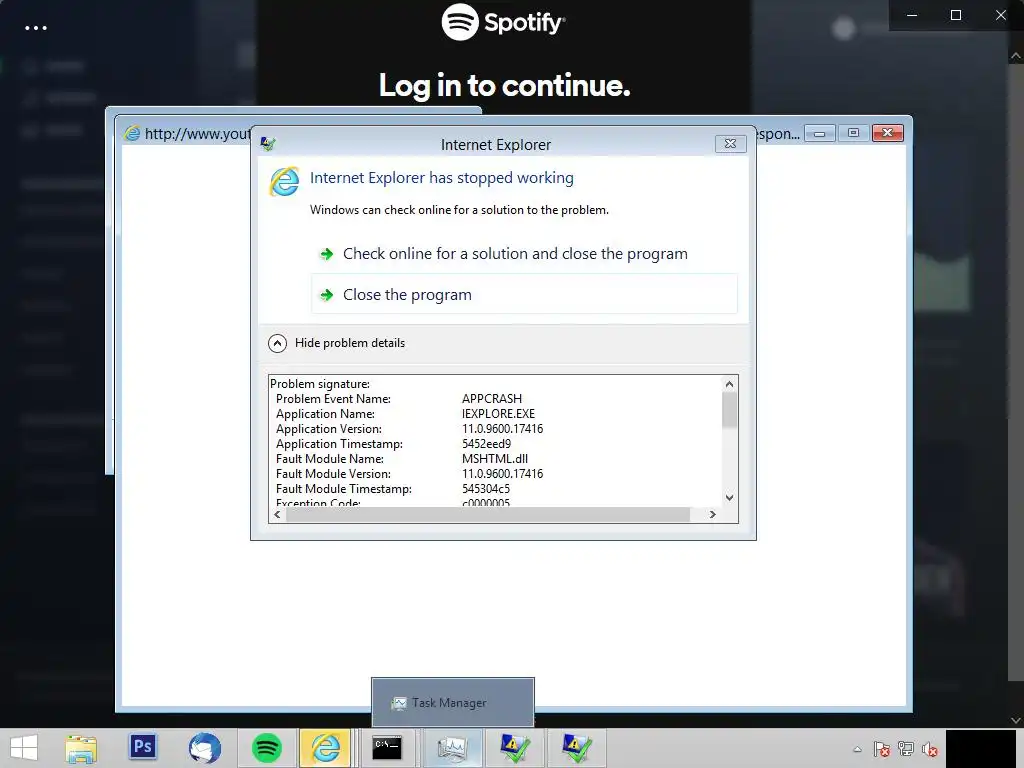Screen dimensions: 1024x768
Task: Choose Close the program option
Action: tap(524, 295)
